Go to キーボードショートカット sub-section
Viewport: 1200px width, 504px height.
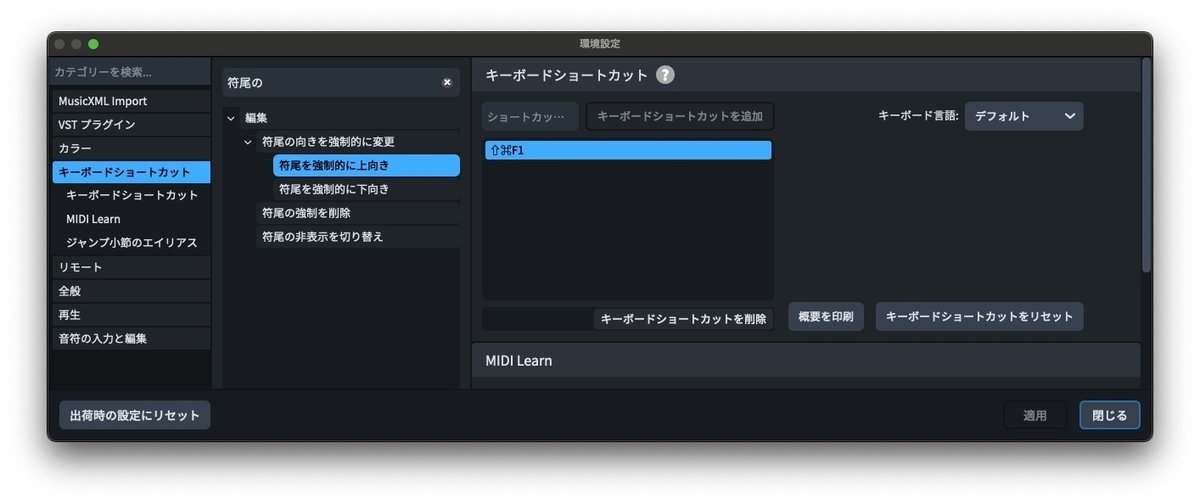(x=132, y=195)
